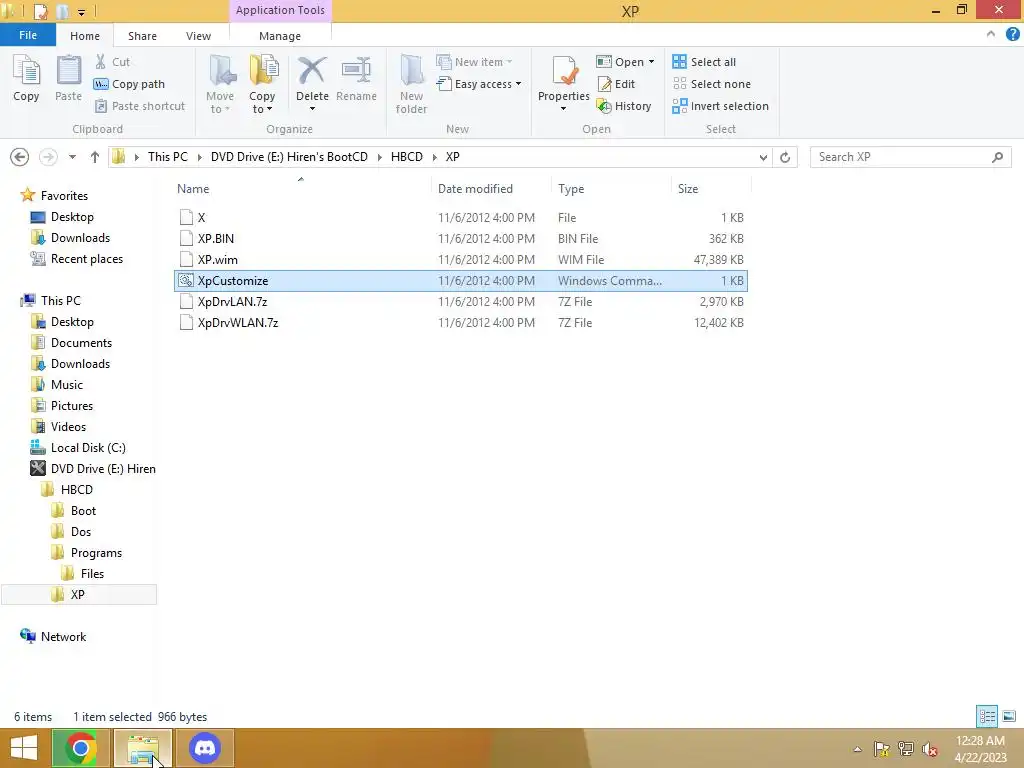This screenshot has width=1024, height=768.
Task: Click Favorites in navigation pane
Action: click(64, 196)
